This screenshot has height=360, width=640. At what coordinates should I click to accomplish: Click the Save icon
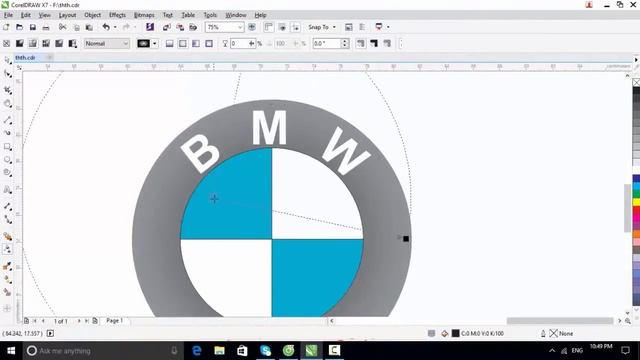pyautogui.click(x=33, y=27)
